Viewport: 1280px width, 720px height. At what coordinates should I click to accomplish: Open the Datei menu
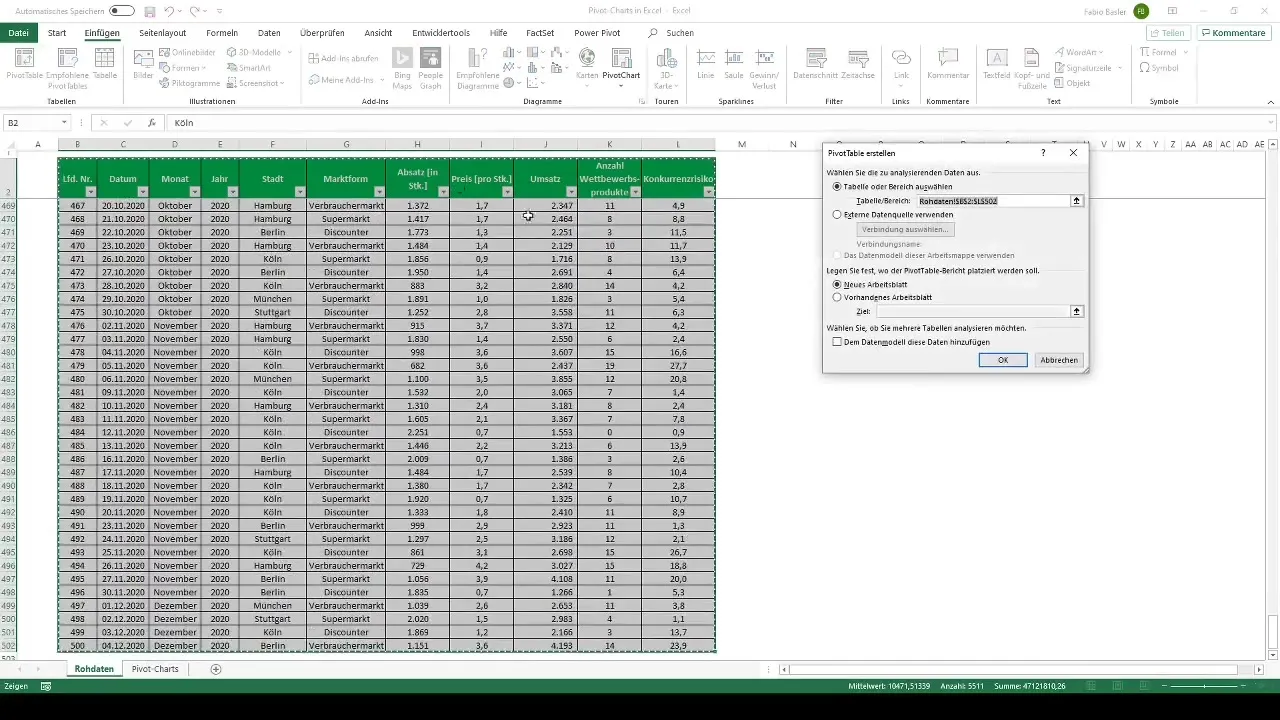point(18,33)
